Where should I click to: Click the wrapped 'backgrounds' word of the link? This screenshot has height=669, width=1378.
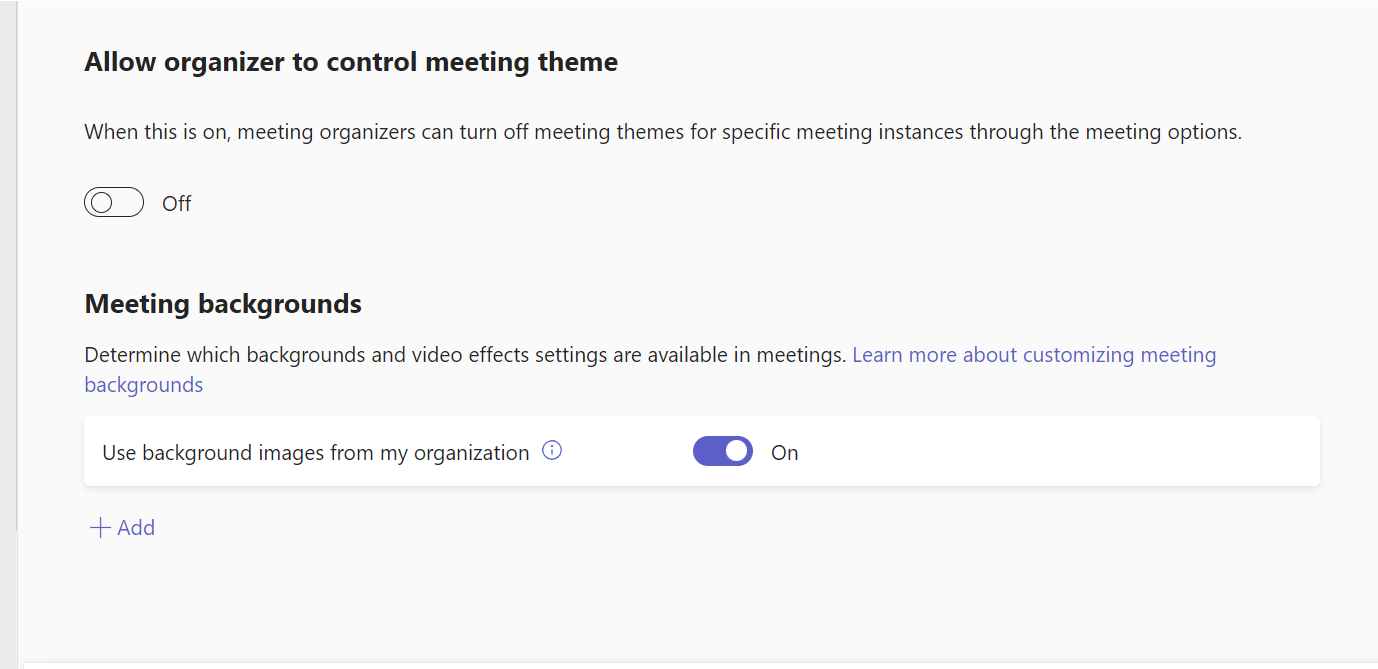(x=143, y=385)
